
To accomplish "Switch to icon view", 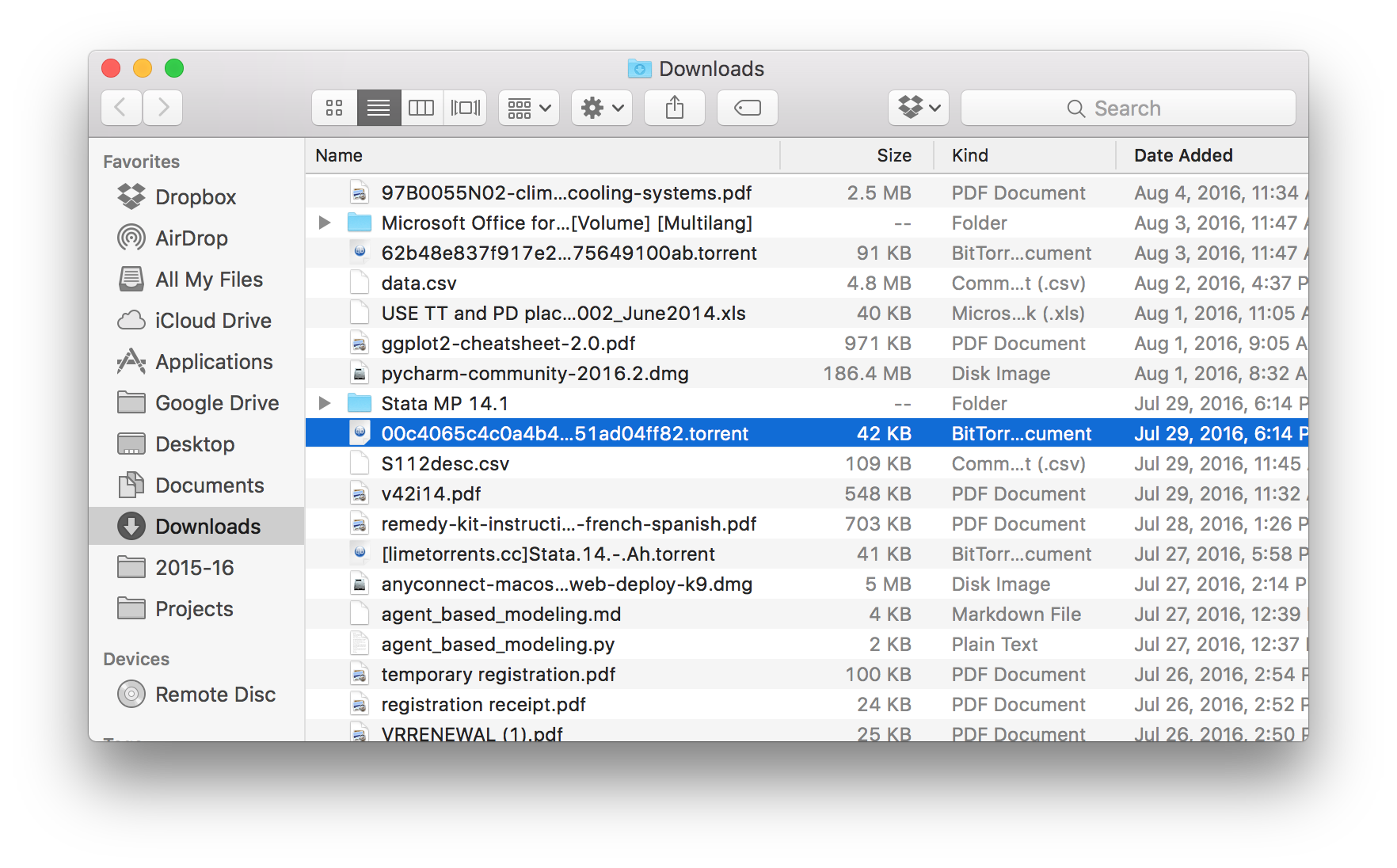I will click(x=334, y=108).
